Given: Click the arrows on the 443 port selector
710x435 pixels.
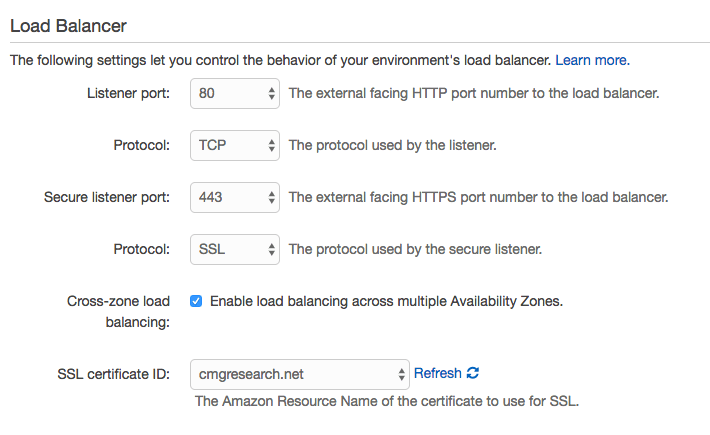Looking at the screenshot, I should pyautogui.click(x=272, y=197).
